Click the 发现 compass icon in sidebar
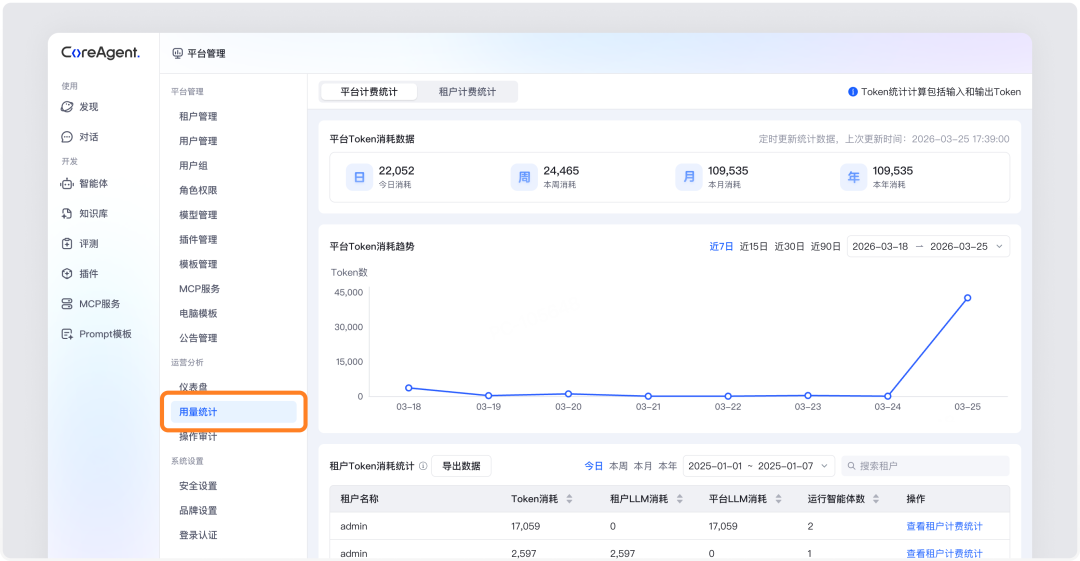 pyautogui.click(x=67, y=107)
